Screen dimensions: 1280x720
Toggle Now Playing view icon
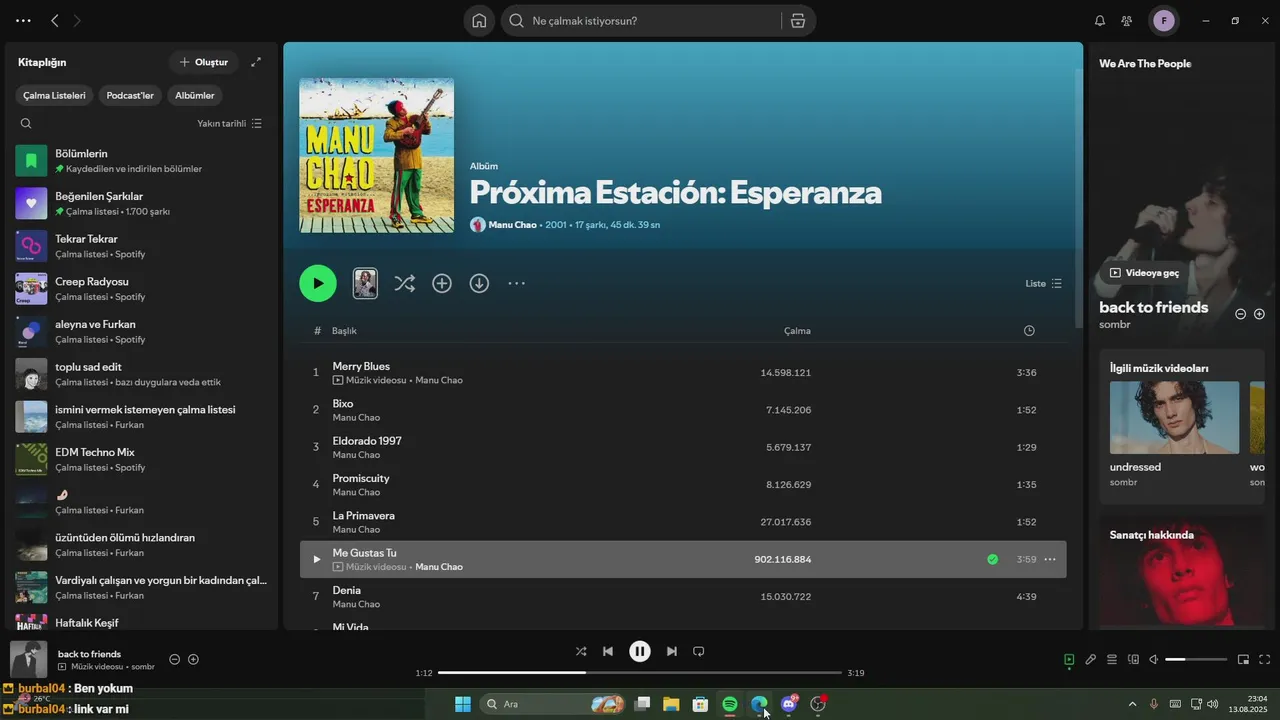[x=1069, y=660]
